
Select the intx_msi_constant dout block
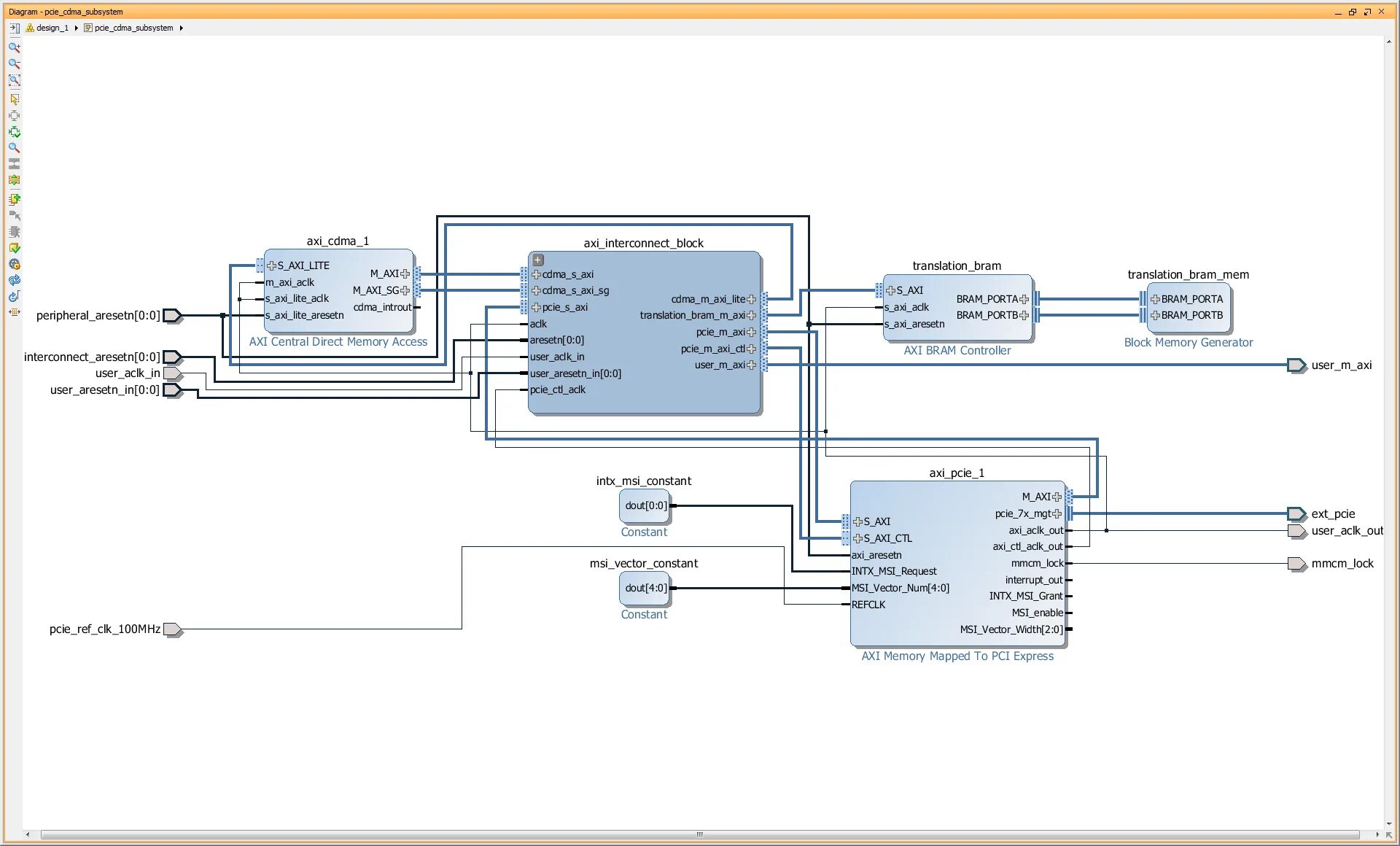click(645, 505)
